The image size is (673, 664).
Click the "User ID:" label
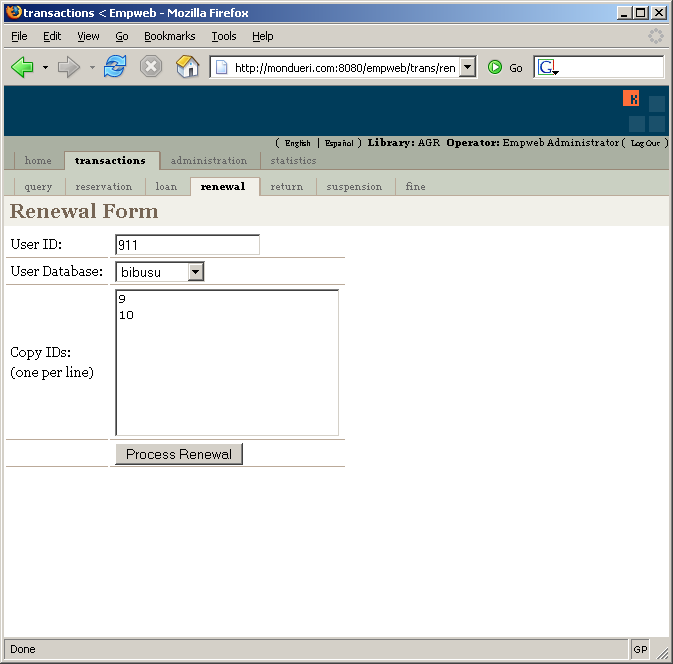pyautogui.click(x=36, y=244)
